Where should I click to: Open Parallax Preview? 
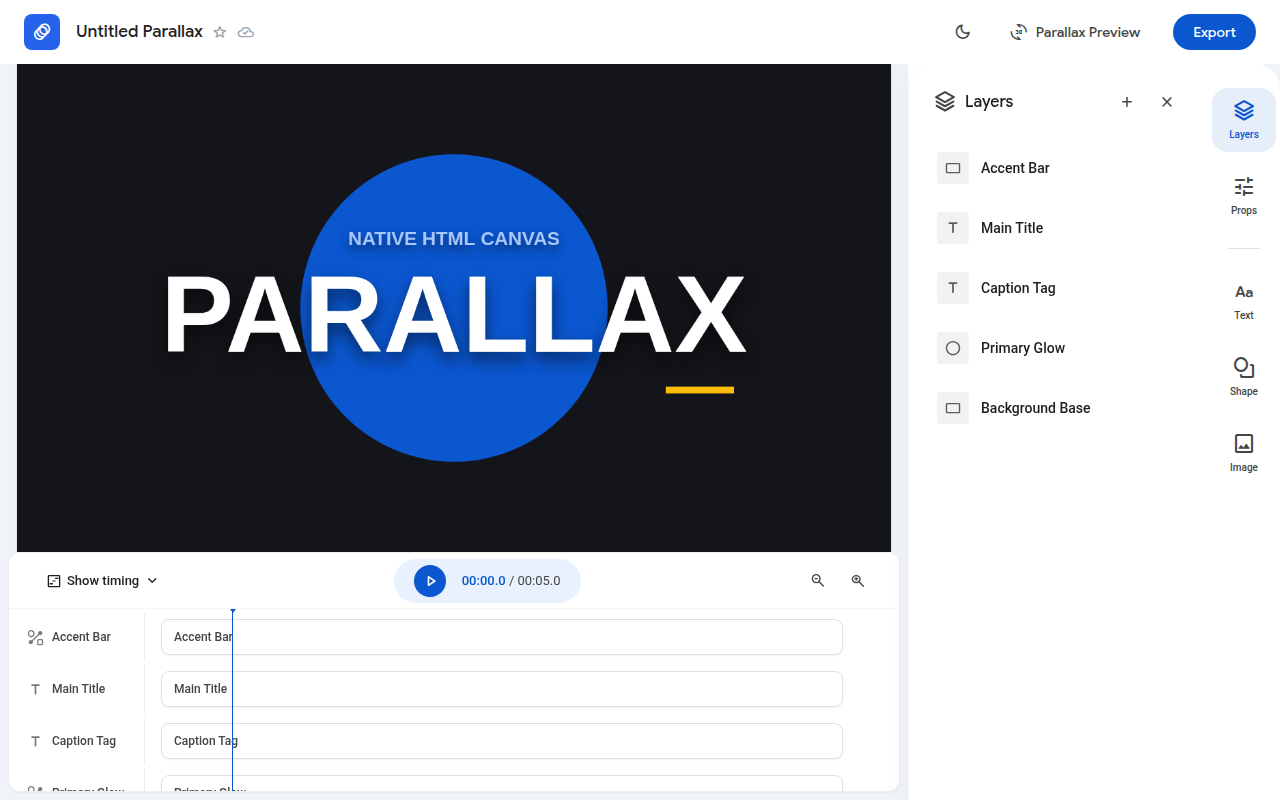pos(1075,32)
